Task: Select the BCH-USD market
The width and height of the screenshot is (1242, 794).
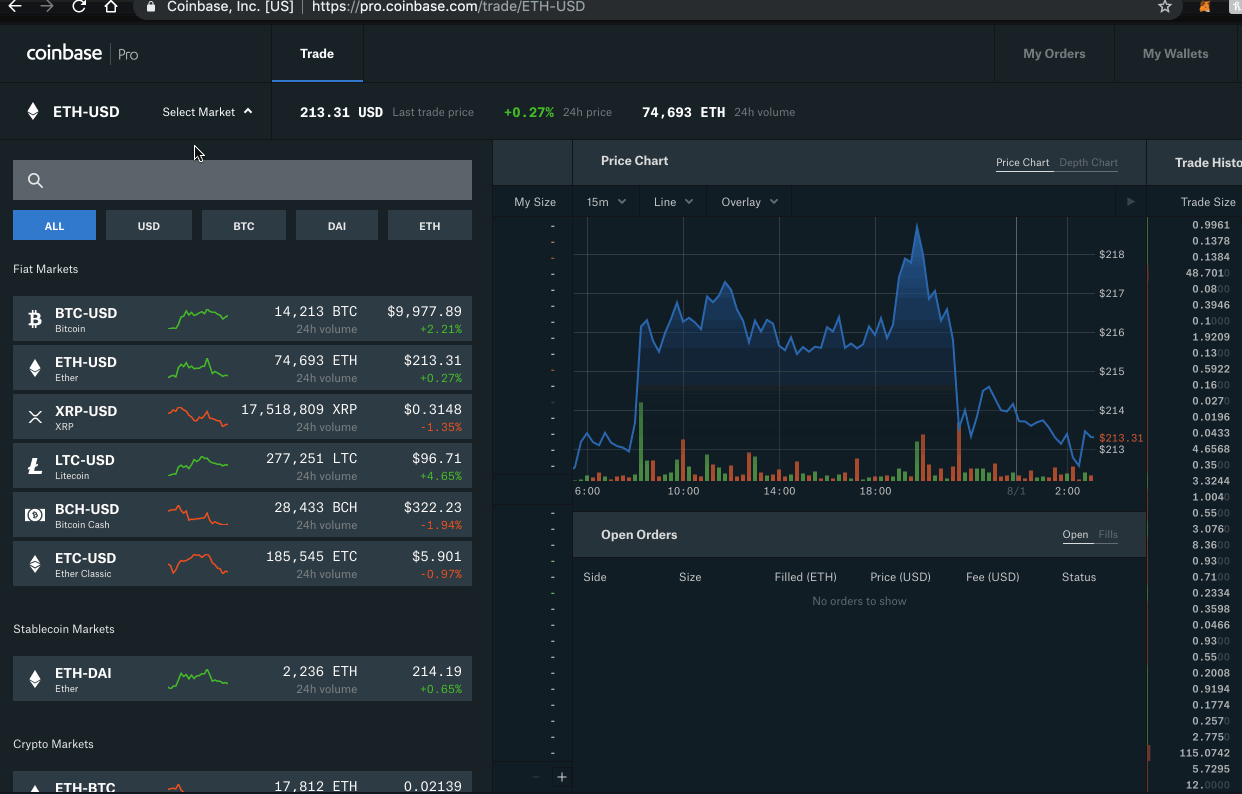Action: [242, 515]
